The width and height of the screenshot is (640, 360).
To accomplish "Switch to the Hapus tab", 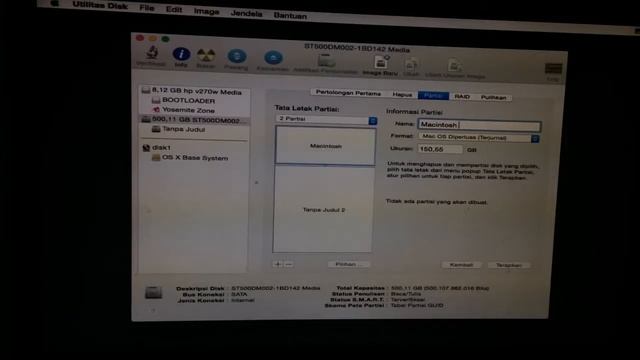I will click(402, 95).
